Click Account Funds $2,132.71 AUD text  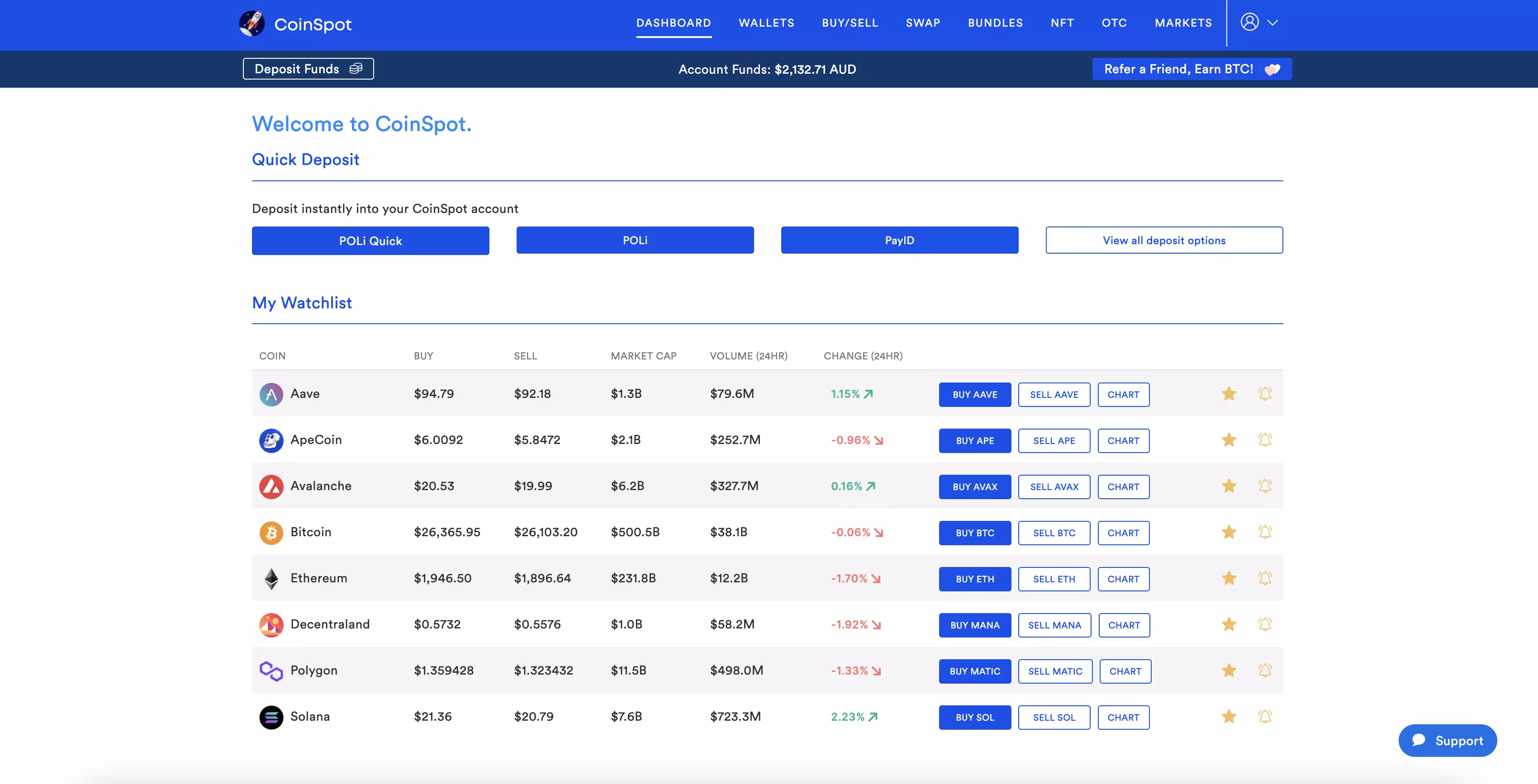point(767,69)
